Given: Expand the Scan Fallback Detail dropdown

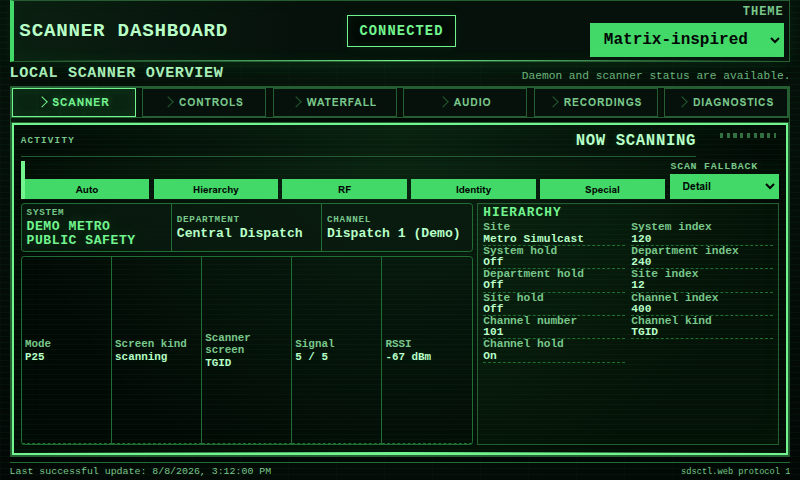Looking at the screenshot, I should click(724, 187).
